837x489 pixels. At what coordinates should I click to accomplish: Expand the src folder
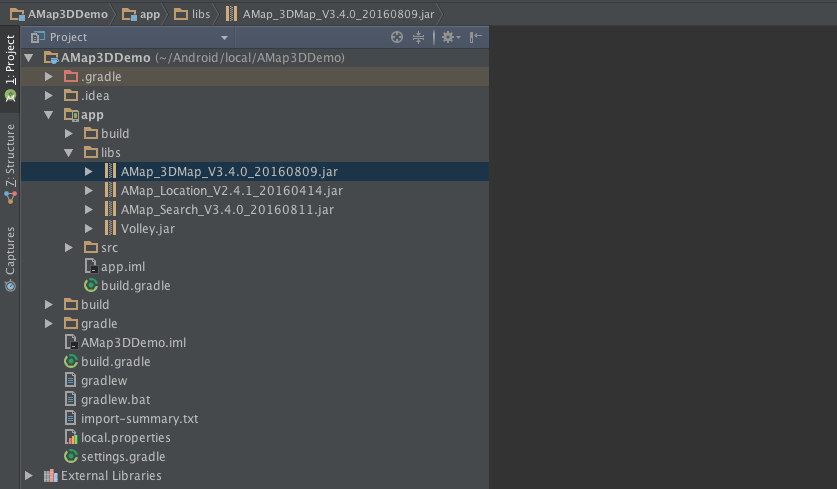(x=69, y=248)
